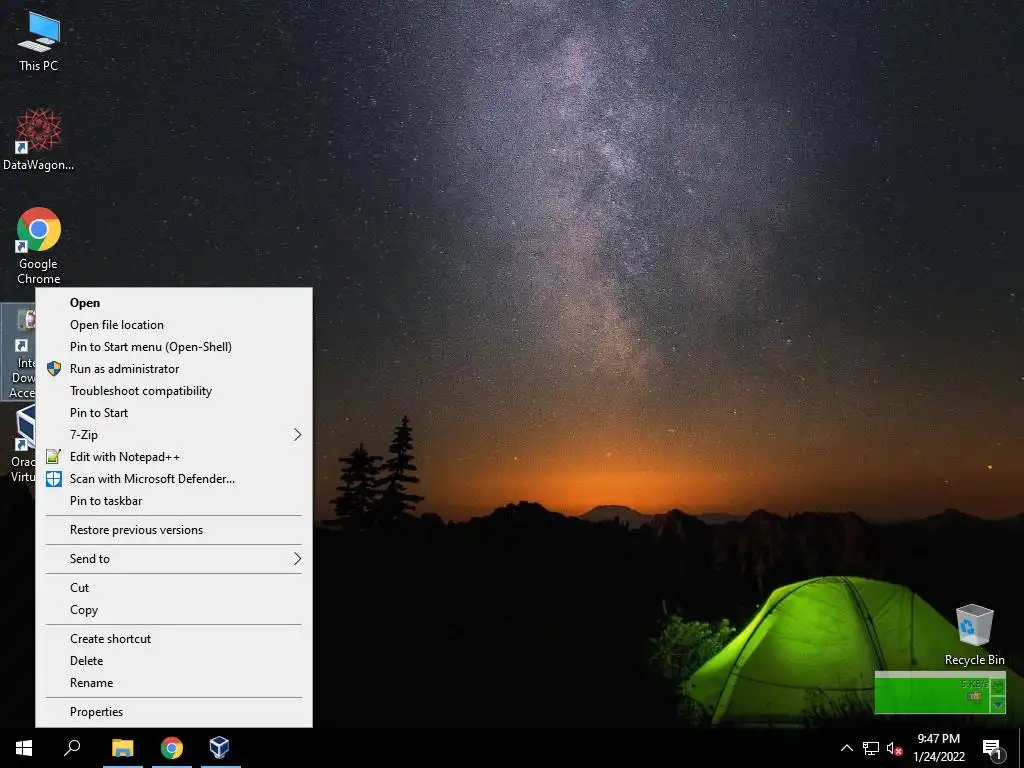Open the notification action center
The image size is (1024, 768).
[992, 749]
